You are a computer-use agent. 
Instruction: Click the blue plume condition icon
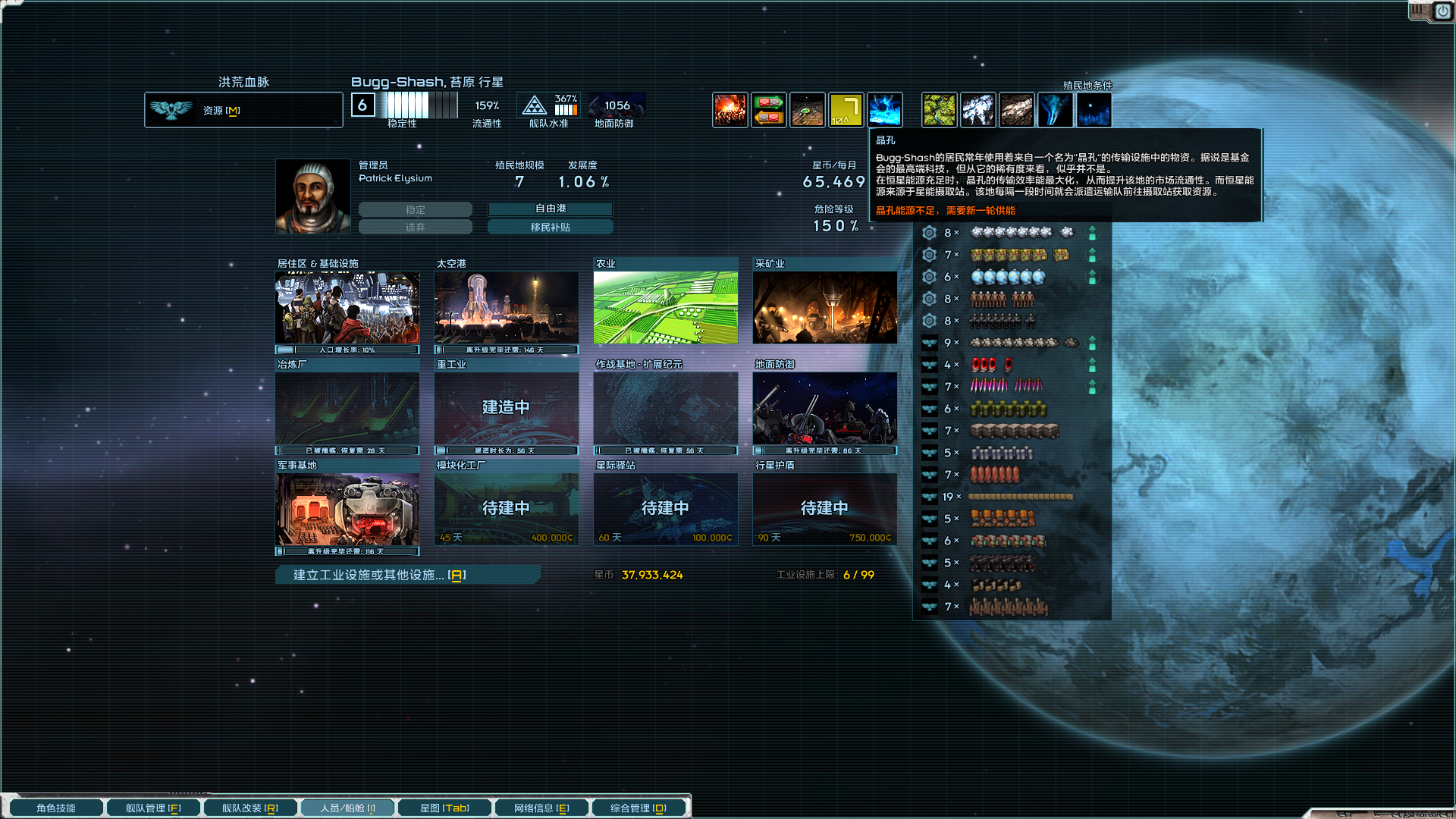[x=1055, y=110]
